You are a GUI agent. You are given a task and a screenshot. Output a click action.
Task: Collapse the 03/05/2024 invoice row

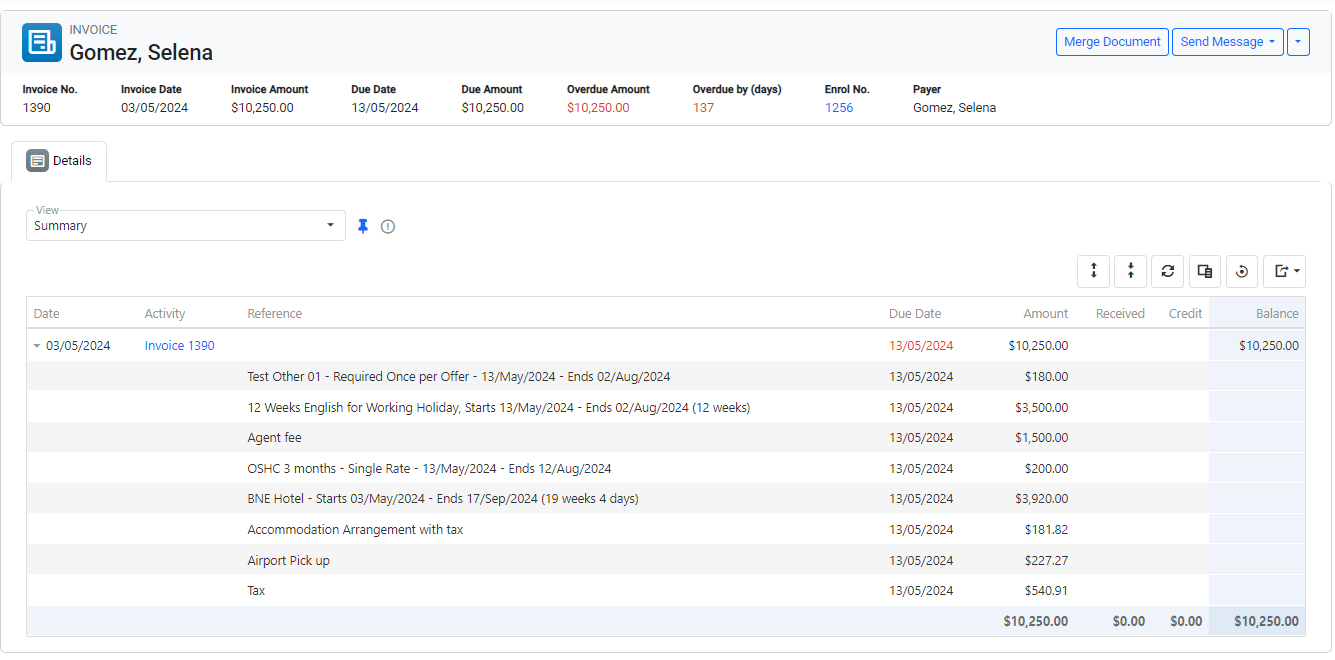pos(37,346)
